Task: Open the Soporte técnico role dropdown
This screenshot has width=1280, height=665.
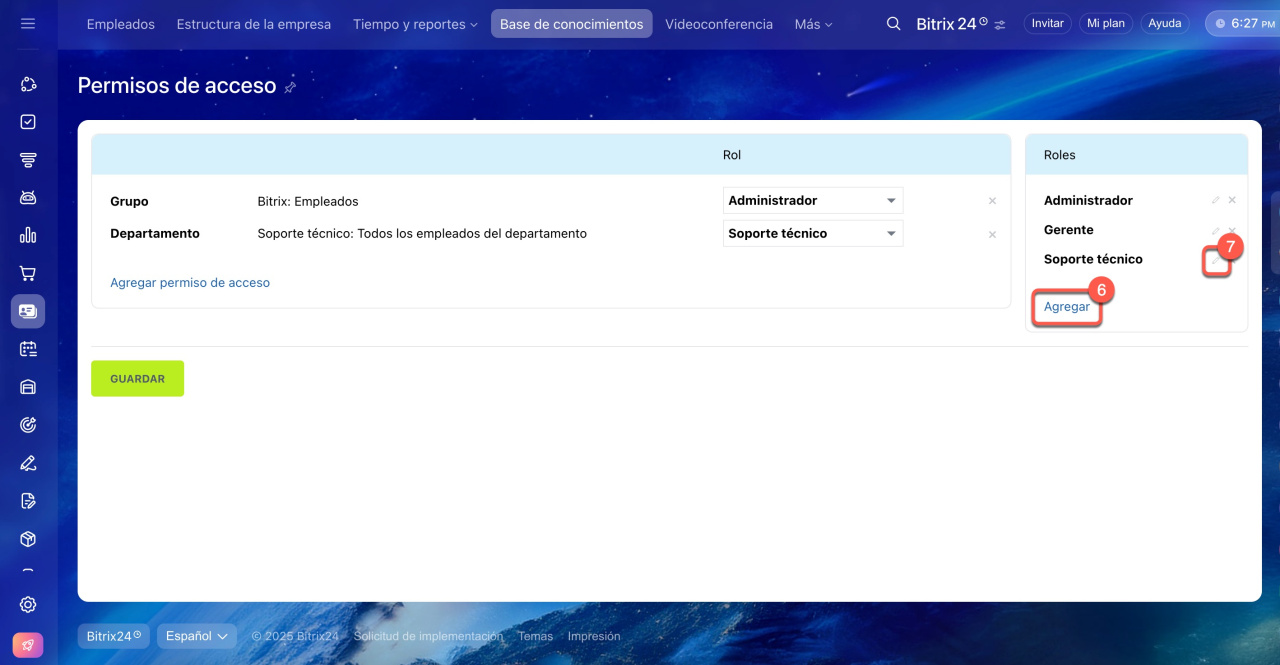Action: coord(812,234)
